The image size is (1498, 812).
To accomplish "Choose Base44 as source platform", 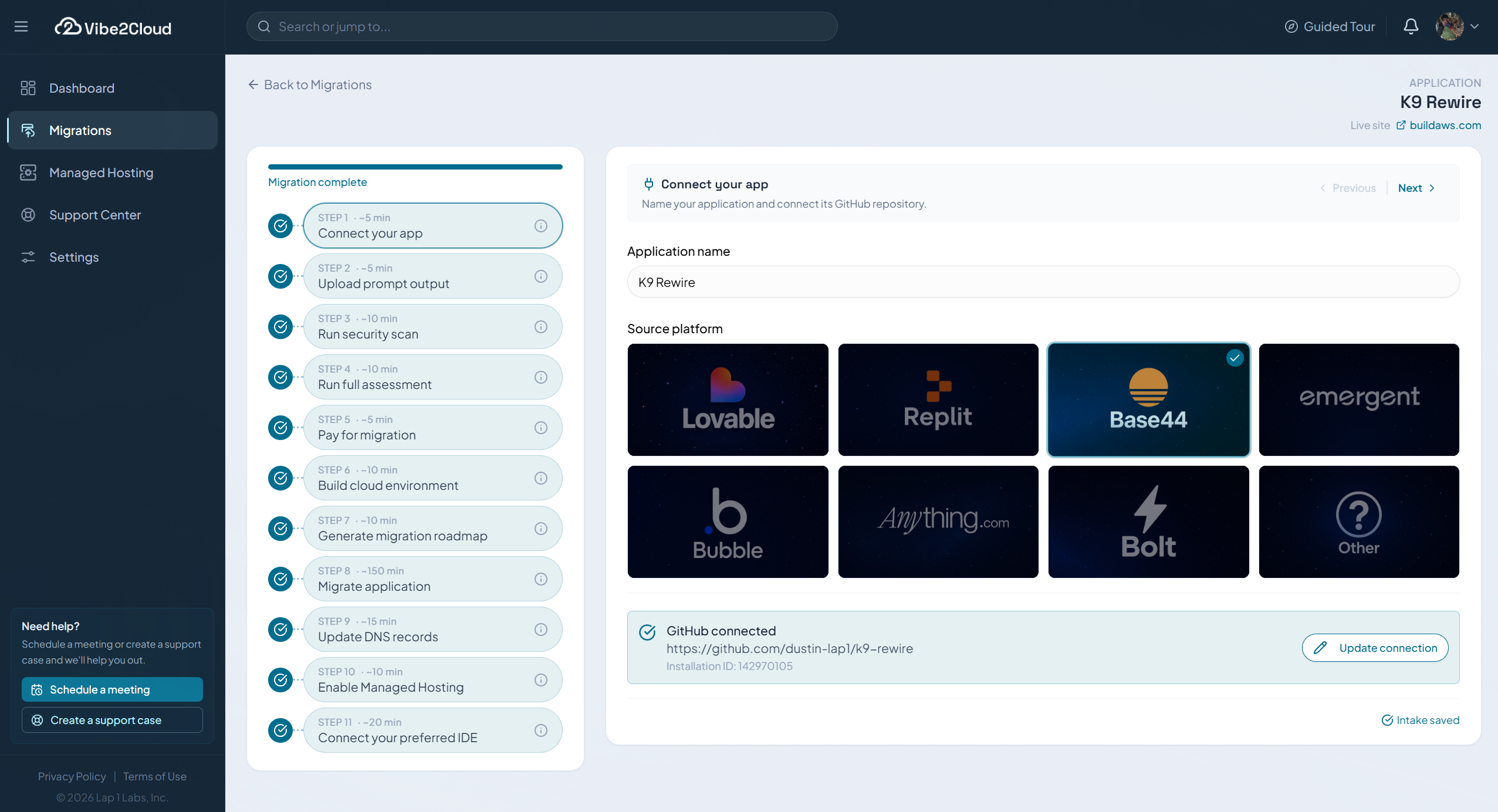I will pyautogui.click(x=1148, y=400).
